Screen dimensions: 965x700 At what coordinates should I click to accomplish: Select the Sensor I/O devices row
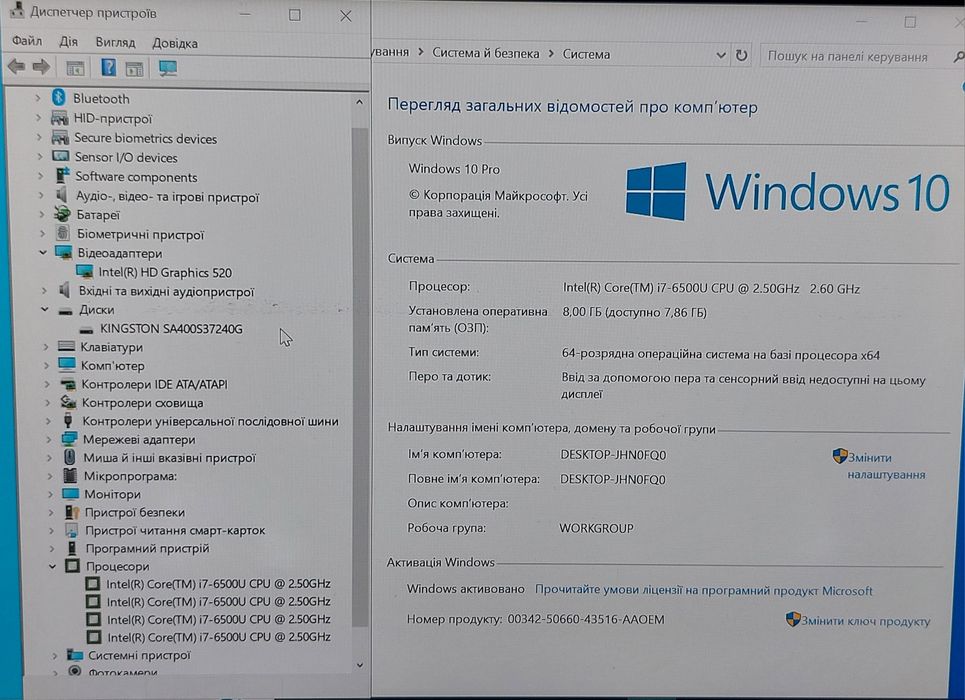pos(126,157)
